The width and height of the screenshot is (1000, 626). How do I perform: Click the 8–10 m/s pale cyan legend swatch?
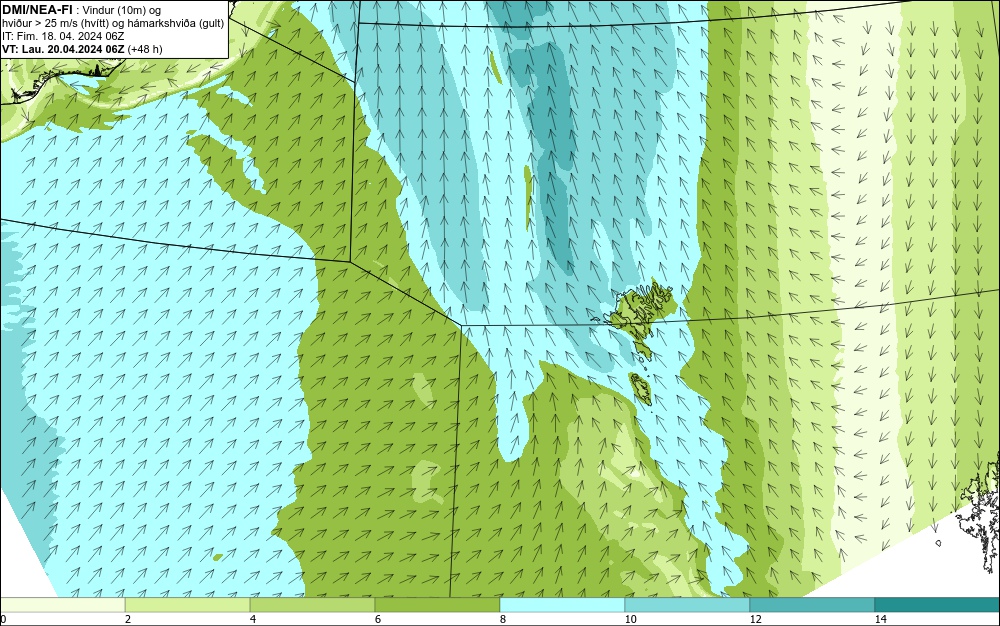pos(562,605)
